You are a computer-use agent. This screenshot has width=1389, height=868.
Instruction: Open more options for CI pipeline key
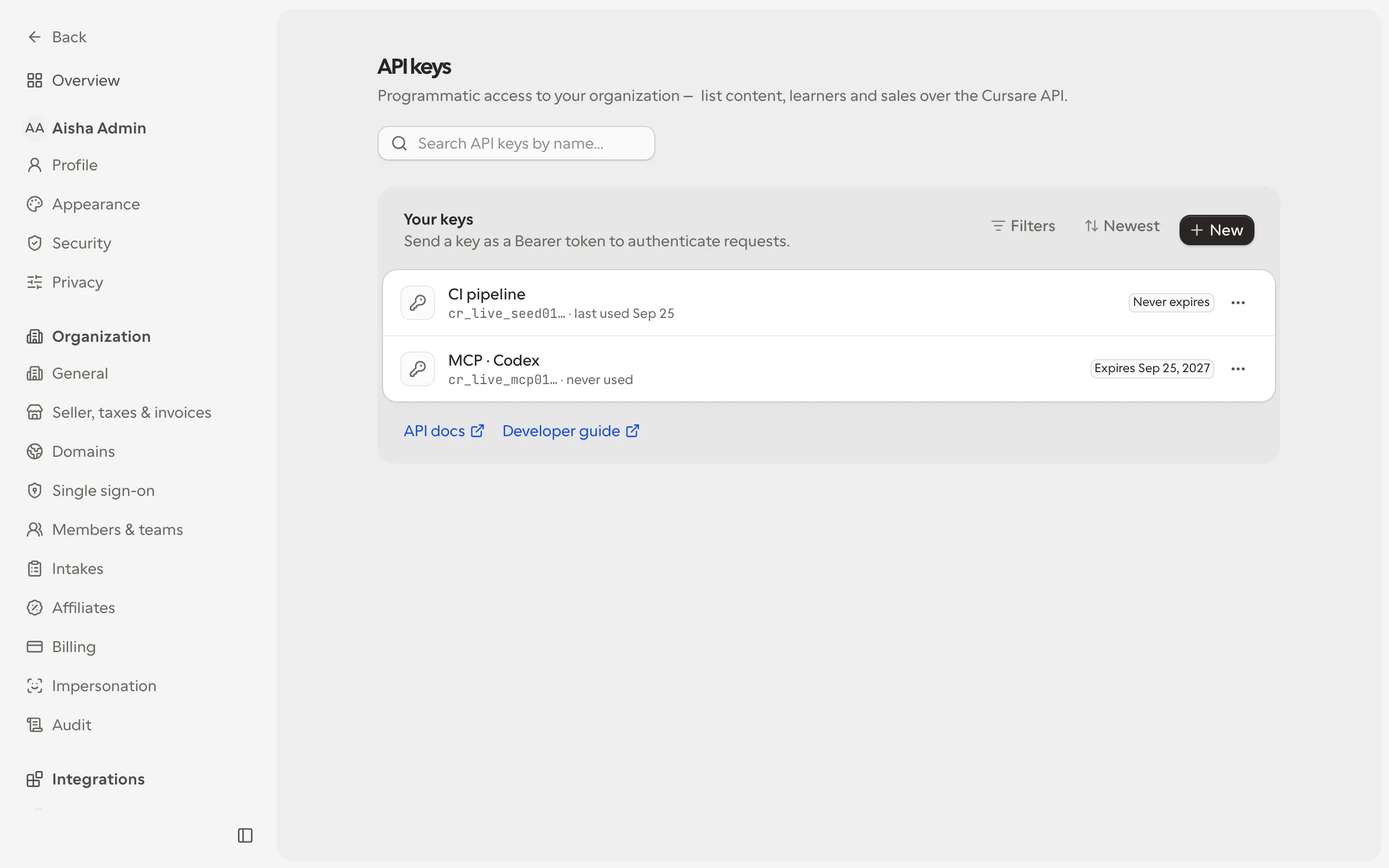click(x=1238, y=303)
